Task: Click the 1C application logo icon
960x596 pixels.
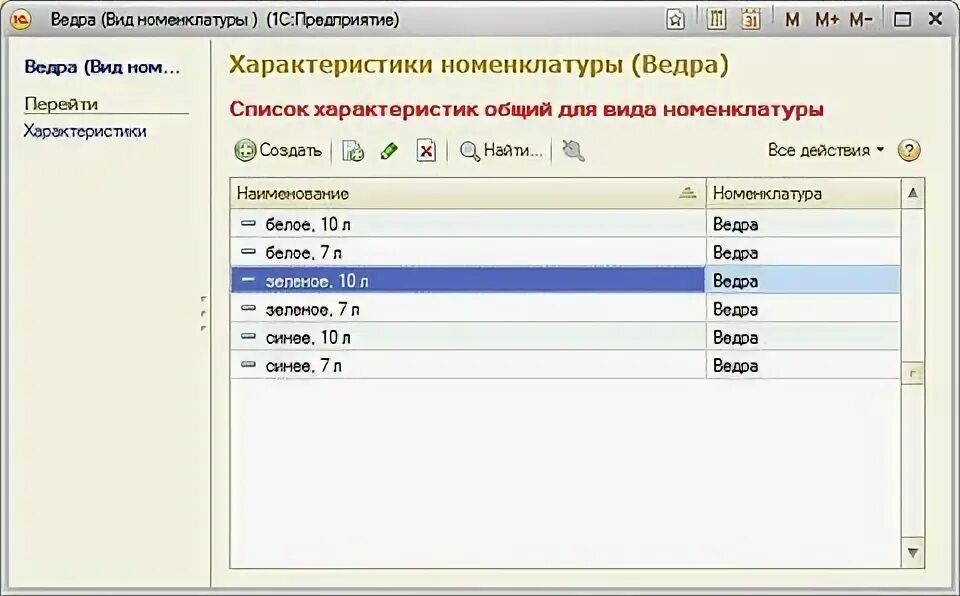Action: click(x=20, y=20)
